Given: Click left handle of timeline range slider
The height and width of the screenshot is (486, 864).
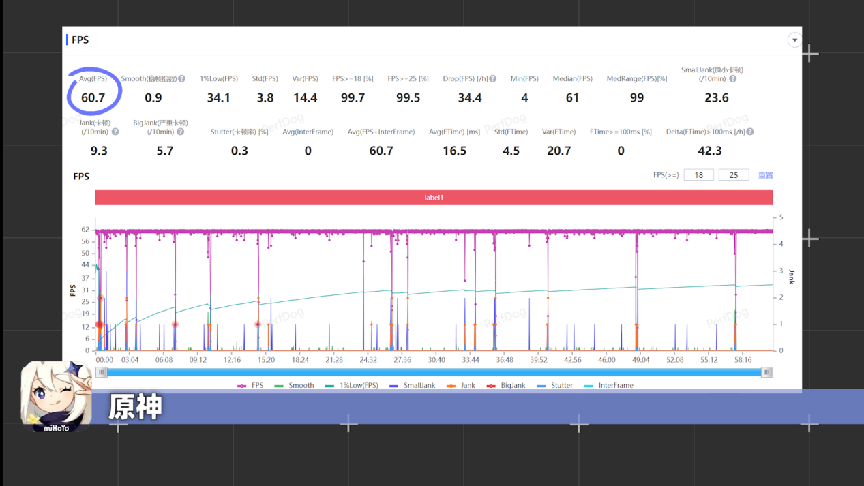Looking at the screenshot, I should [97, 372].
